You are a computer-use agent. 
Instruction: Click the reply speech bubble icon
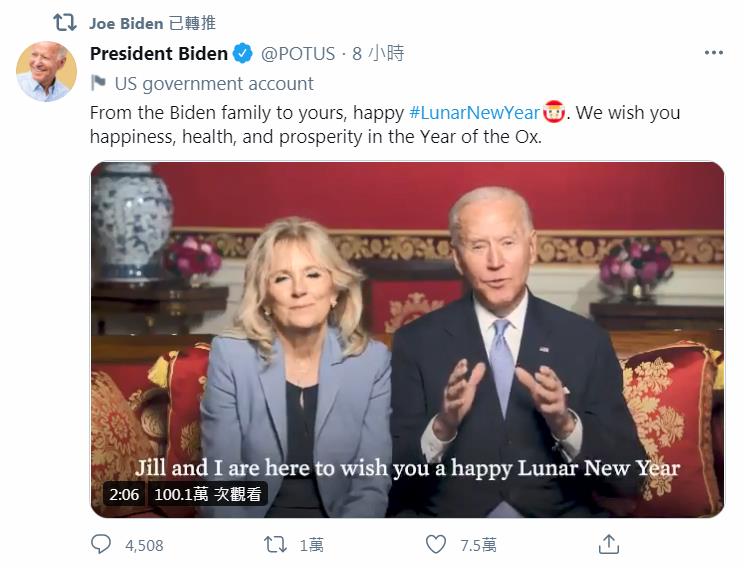(x=101, y=544)
